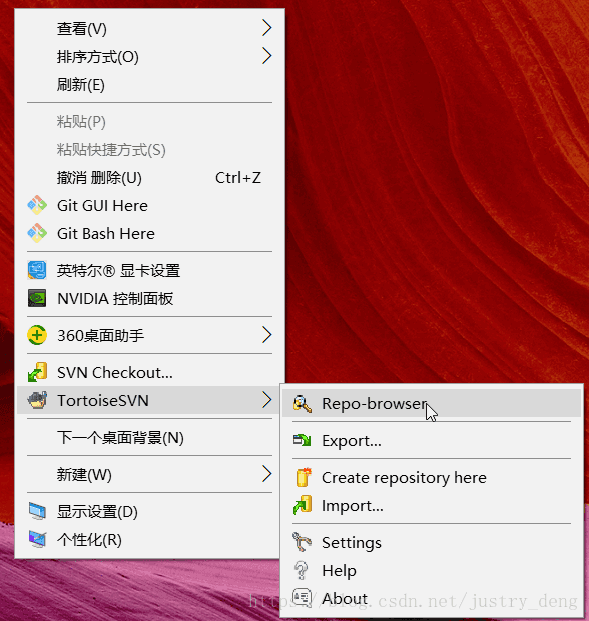Click the 360 desktop assistant icon

[37, 335]
